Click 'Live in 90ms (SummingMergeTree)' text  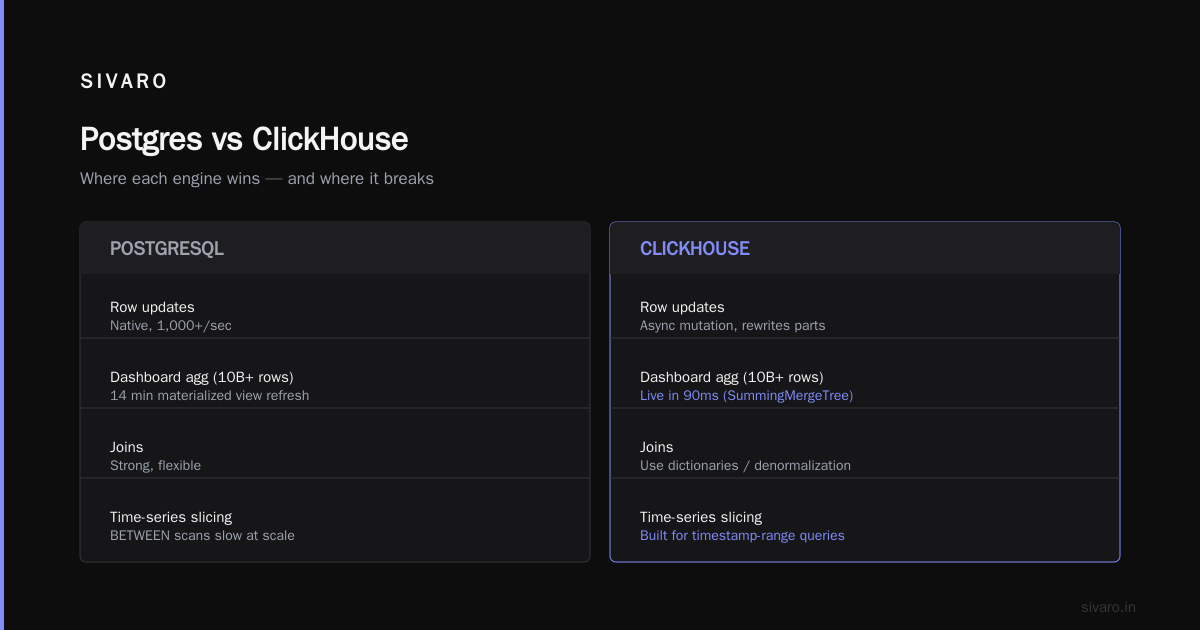pos(747,396)
